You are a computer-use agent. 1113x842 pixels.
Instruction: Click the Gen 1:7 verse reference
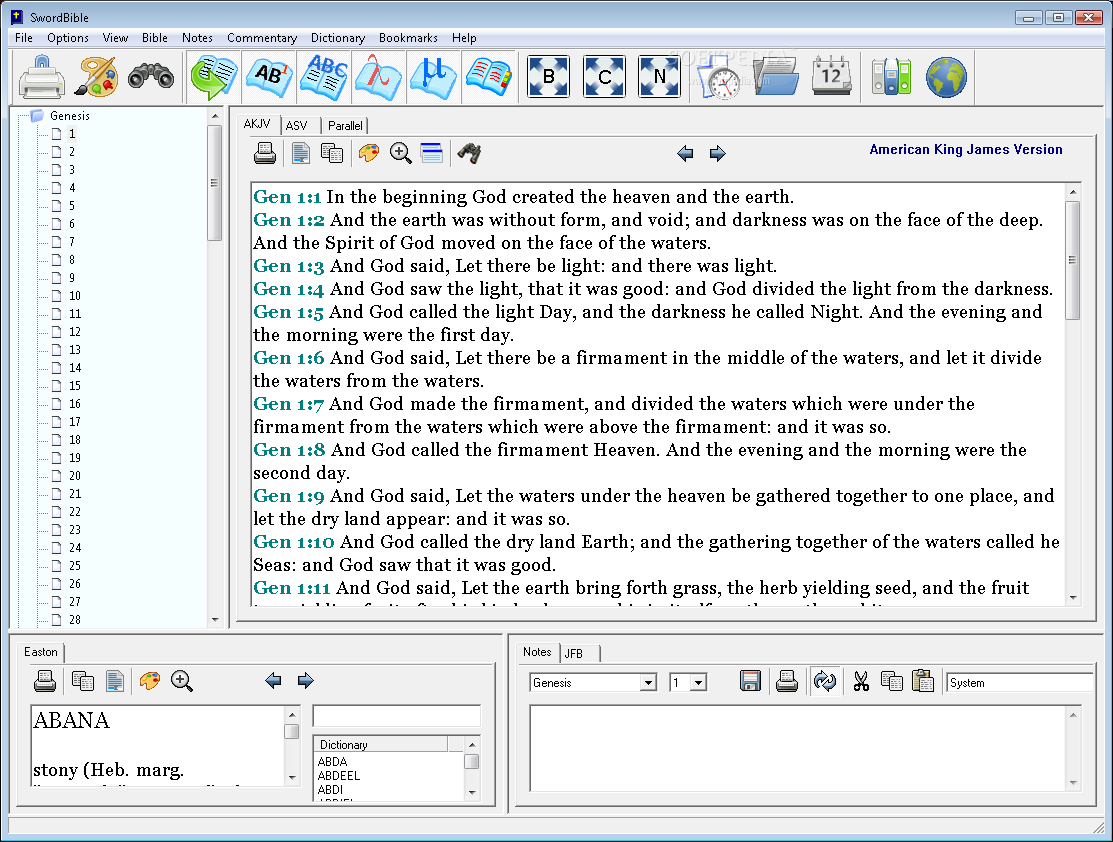pyautogui.click(x=289, y=404)
